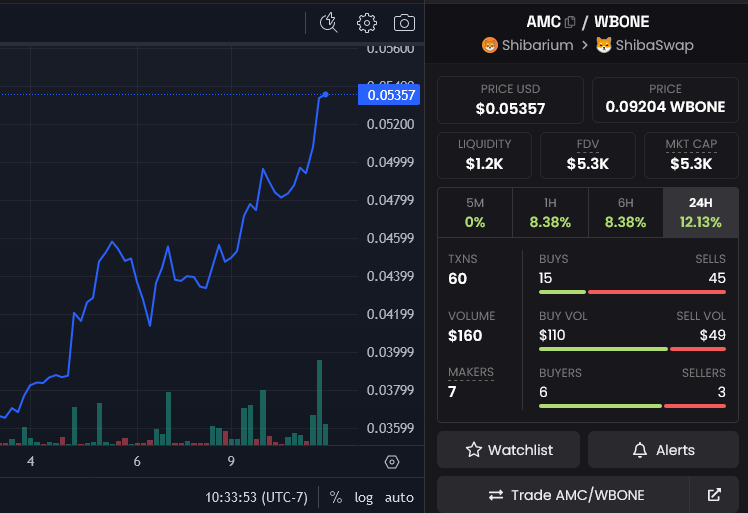
Task: Select the 5M timeframe tab
Action: tap(475, 212)
